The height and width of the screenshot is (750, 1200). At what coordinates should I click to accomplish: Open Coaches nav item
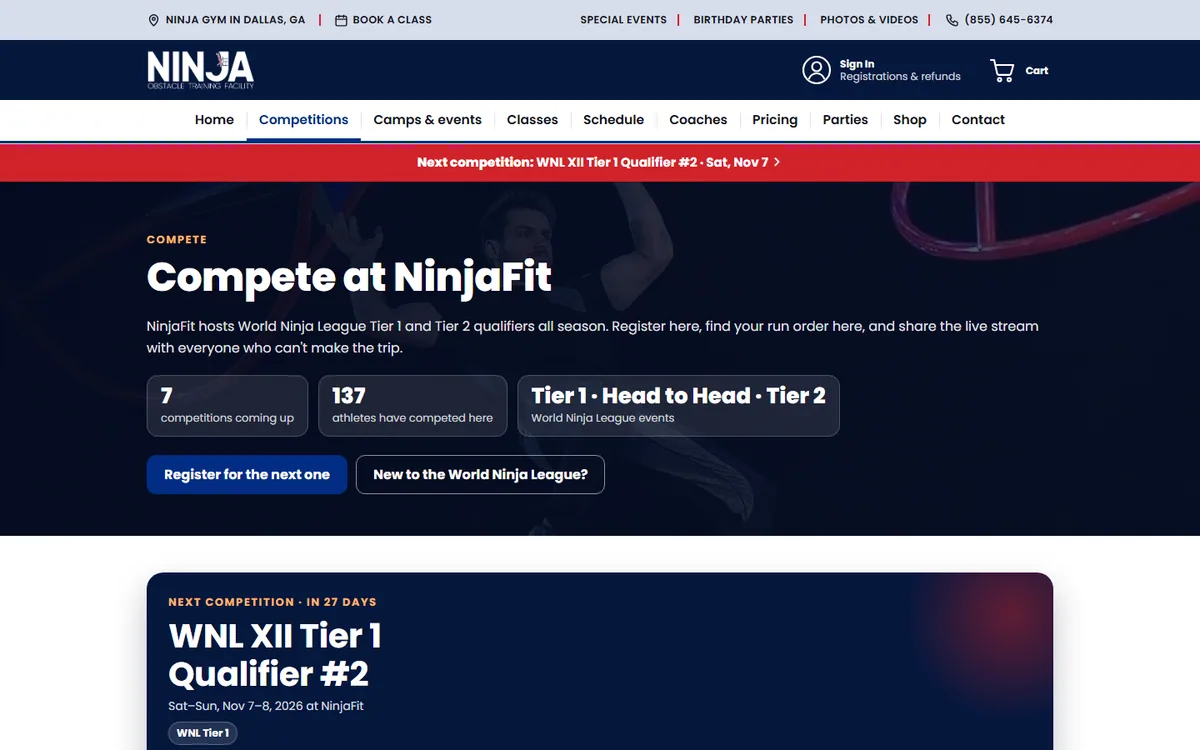pos(698,120)
